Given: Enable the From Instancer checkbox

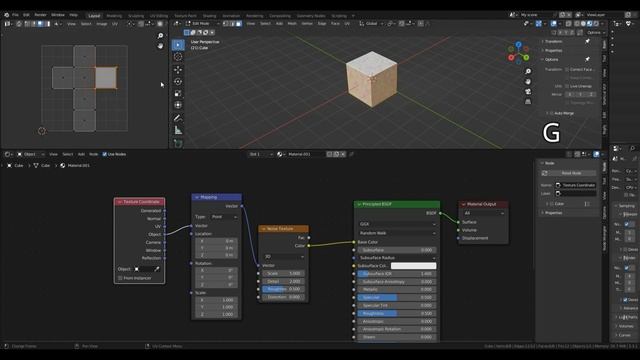Looking at the screenshot, I should [120, 278].
